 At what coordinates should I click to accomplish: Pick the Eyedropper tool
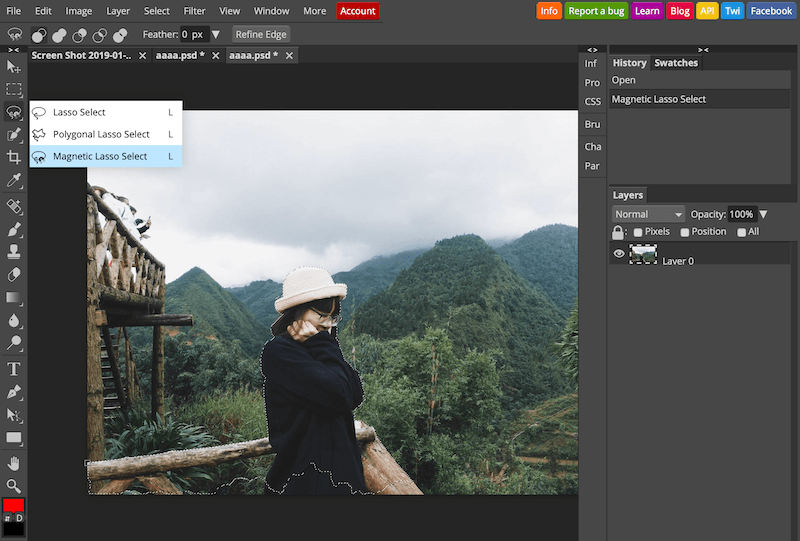tap(14, 180)
